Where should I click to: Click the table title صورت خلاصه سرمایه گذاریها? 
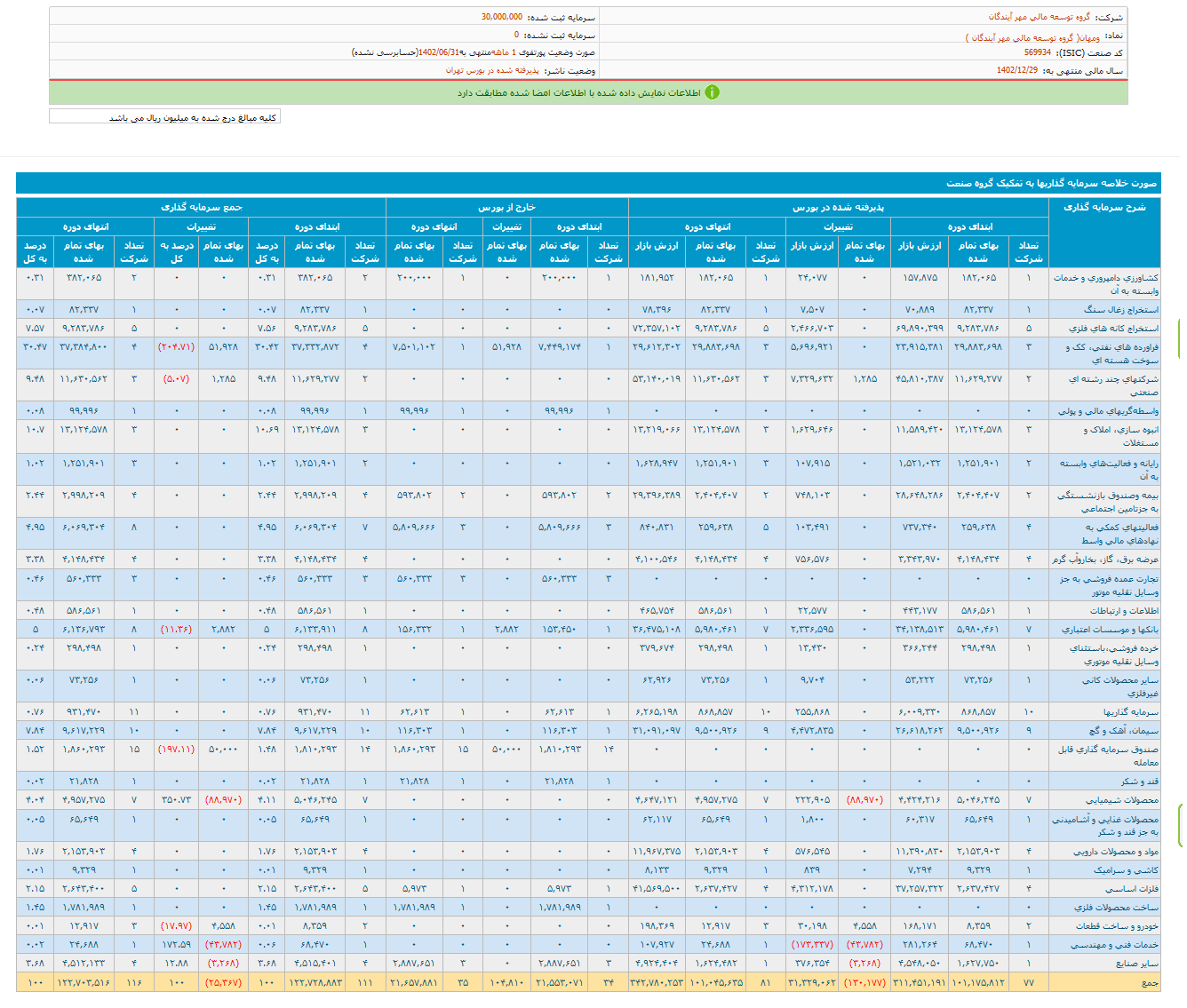pyautogui.click(x=1051, y=183)
